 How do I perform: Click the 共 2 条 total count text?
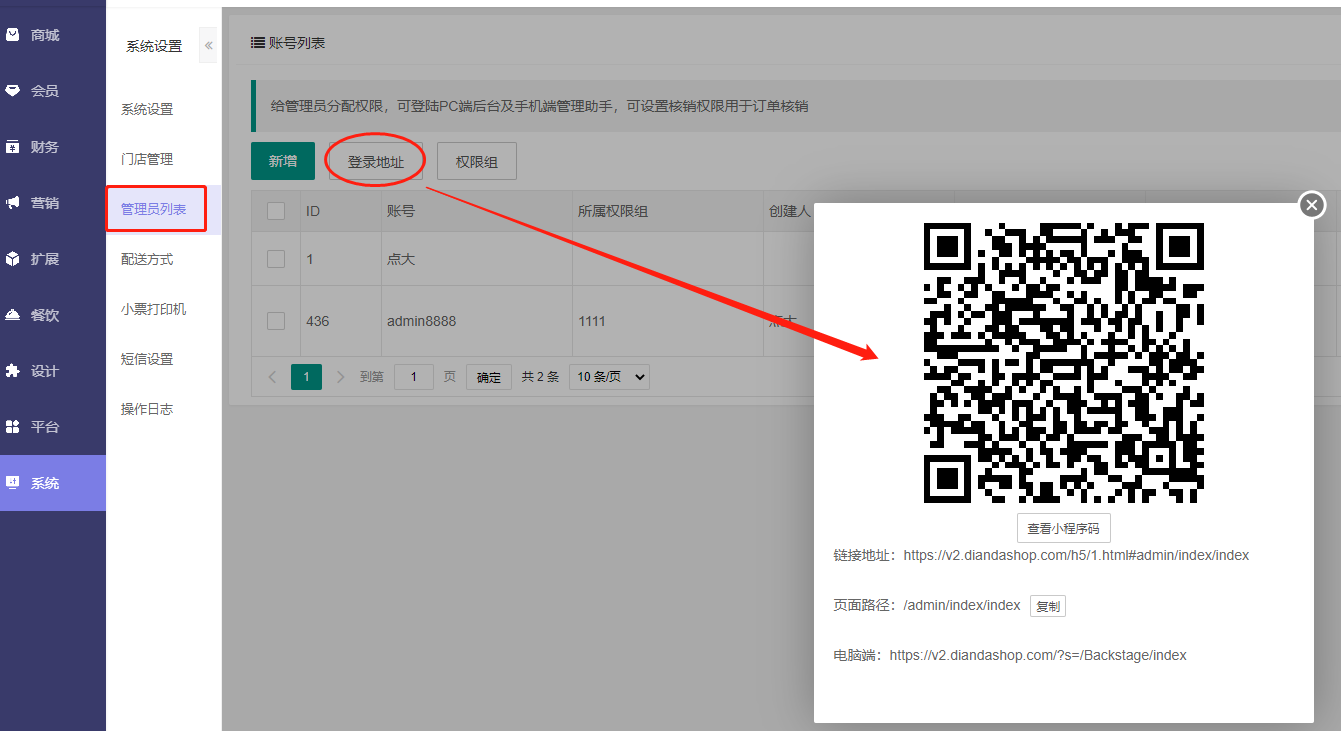(540, 377)
